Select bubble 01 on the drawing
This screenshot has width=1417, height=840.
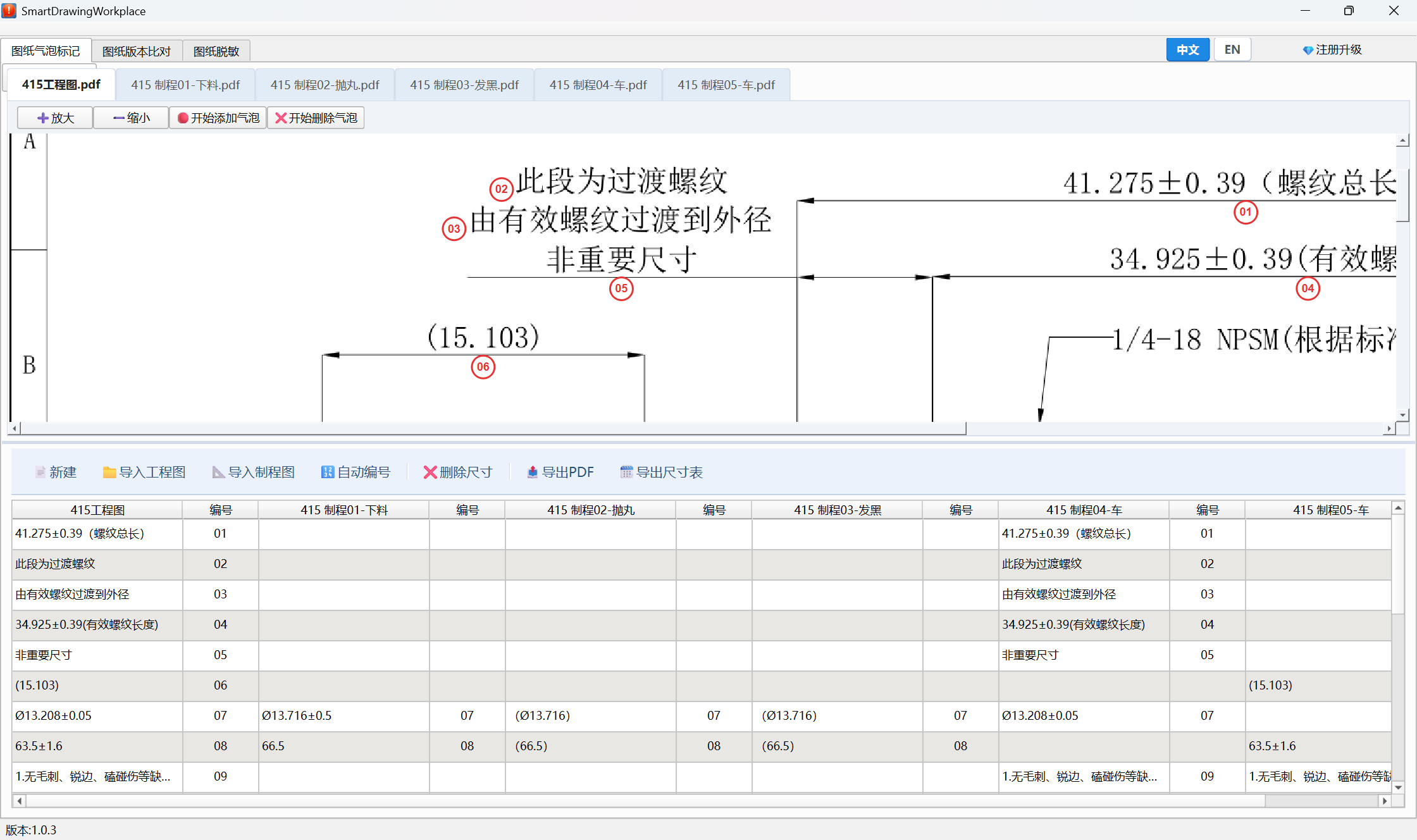point(1246,212)
